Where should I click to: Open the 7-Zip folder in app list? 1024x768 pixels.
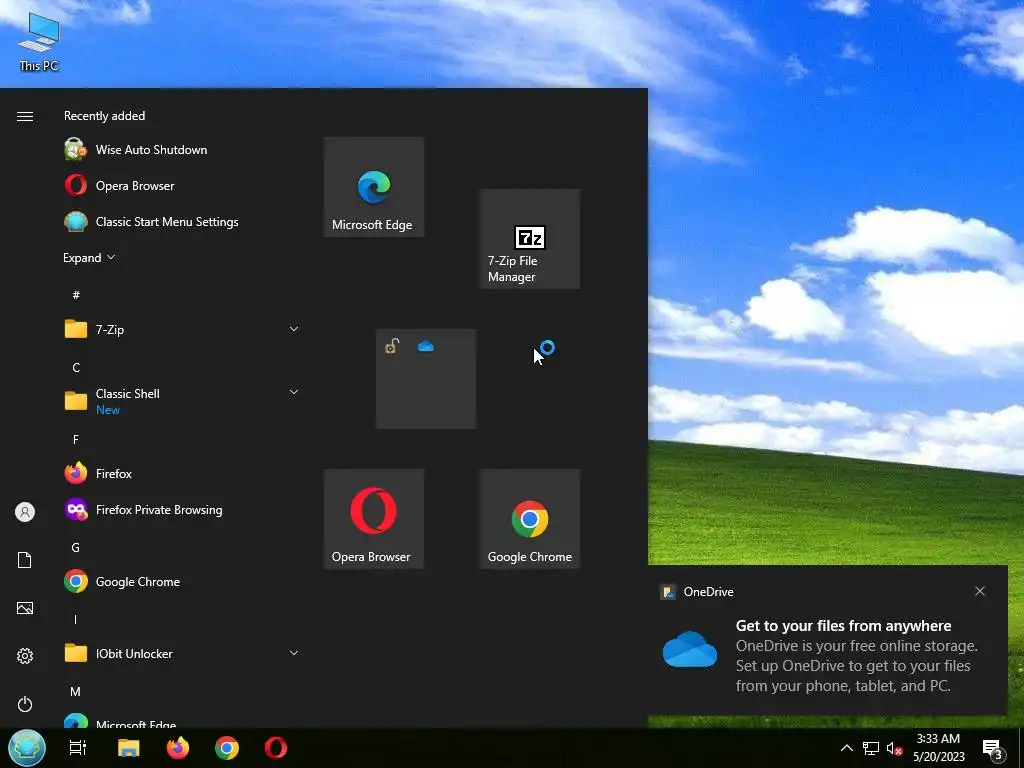tap(182, 330)
